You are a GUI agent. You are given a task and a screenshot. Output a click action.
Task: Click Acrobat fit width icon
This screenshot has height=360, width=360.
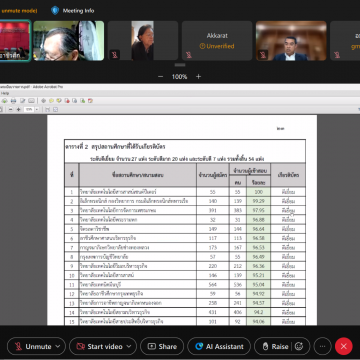pyautogui.click(x=47, y=109)
